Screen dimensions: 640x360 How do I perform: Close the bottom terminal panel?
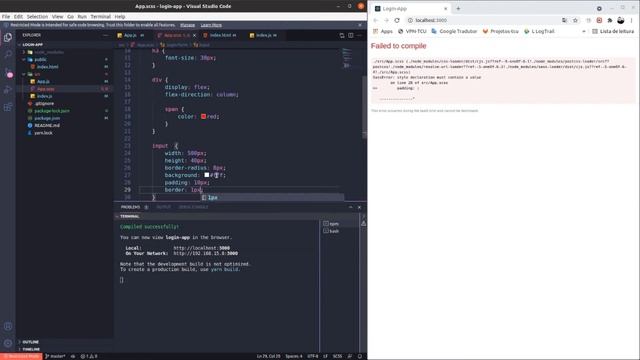tap(359, 207)
